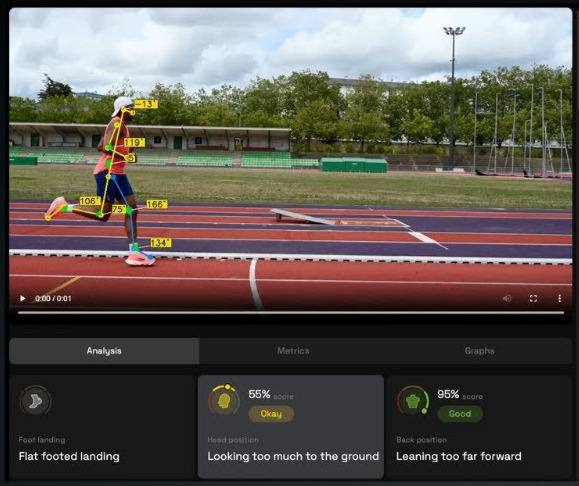Click the 0:00 / 0:01 time display
579x486 pixels.
coord(53,298)
